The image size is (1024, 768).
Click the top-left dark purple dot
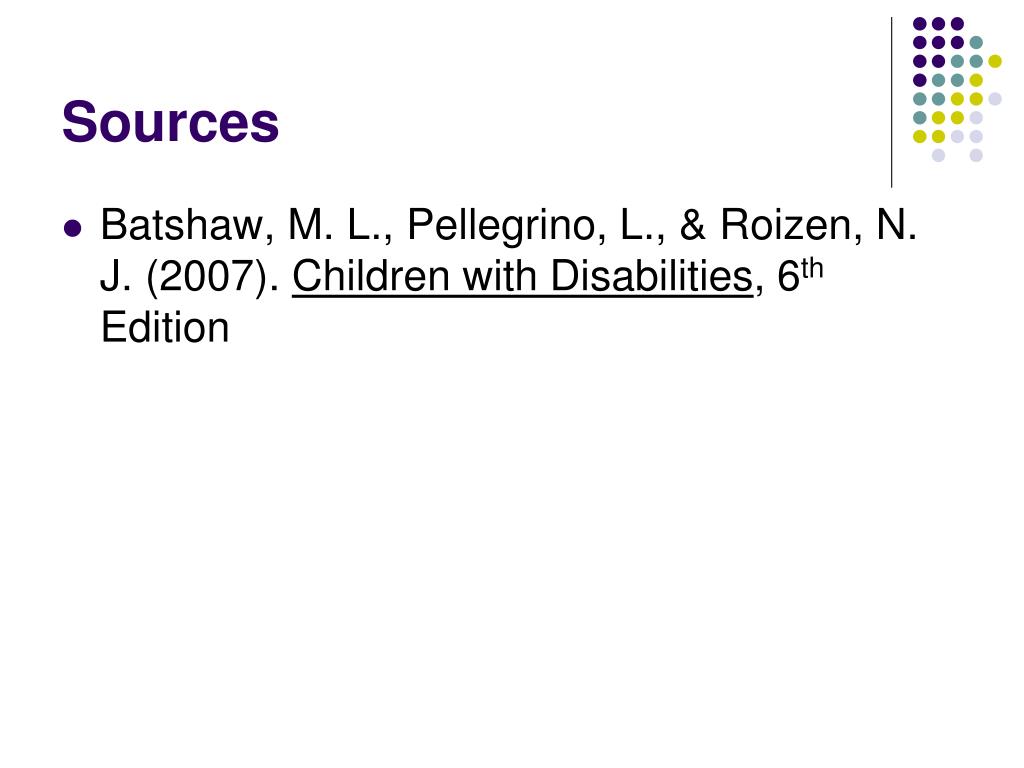coord(920,24)
